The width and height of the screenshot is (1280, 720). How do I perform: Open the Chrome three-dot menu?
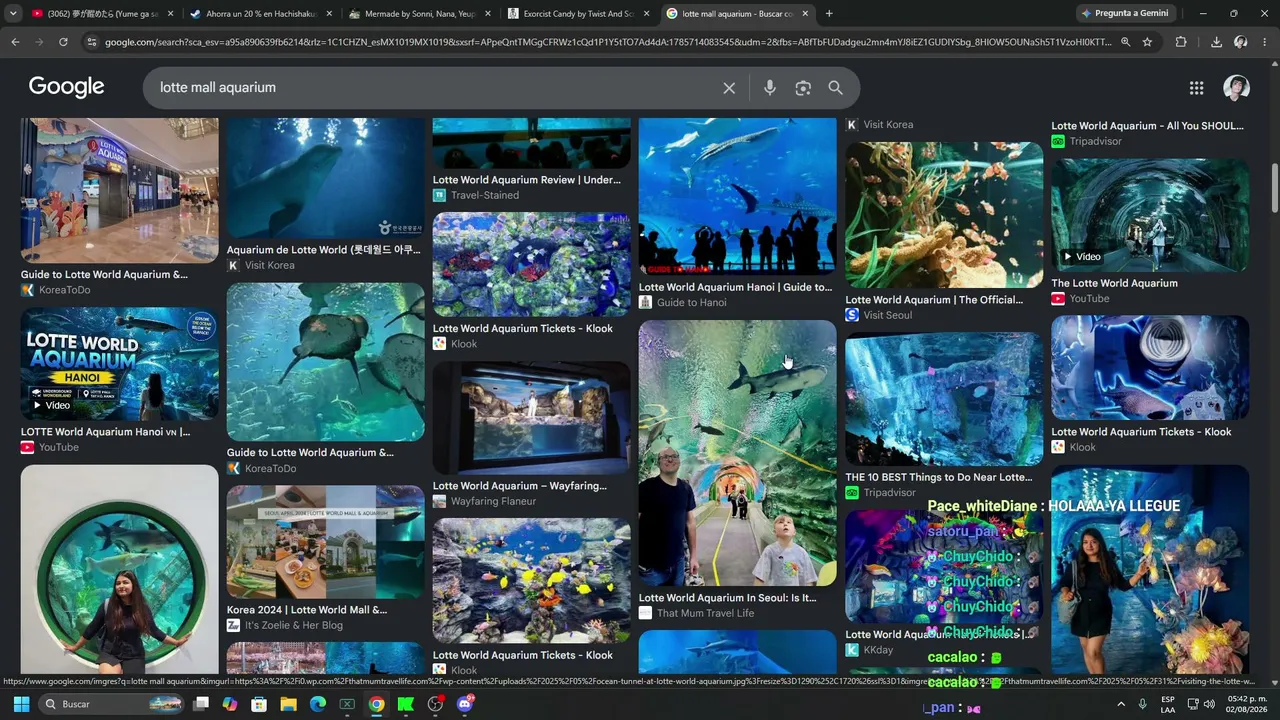point(1265,42)
